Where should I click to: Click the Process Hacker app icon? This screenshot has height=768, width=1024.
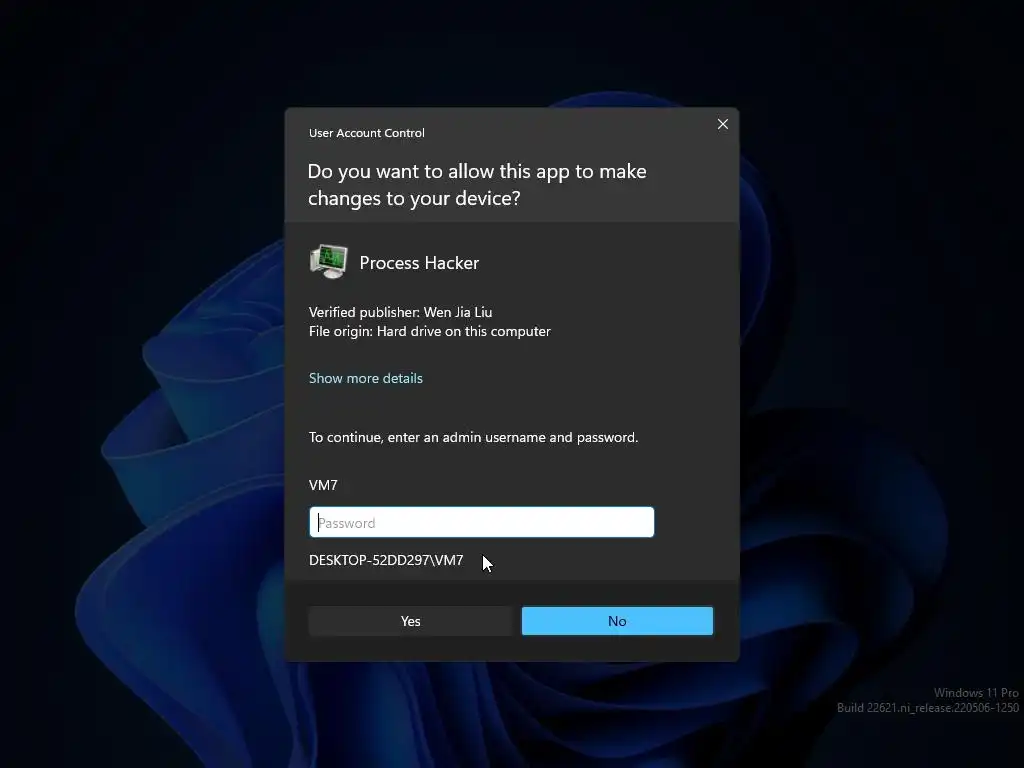tap(328, 262)
